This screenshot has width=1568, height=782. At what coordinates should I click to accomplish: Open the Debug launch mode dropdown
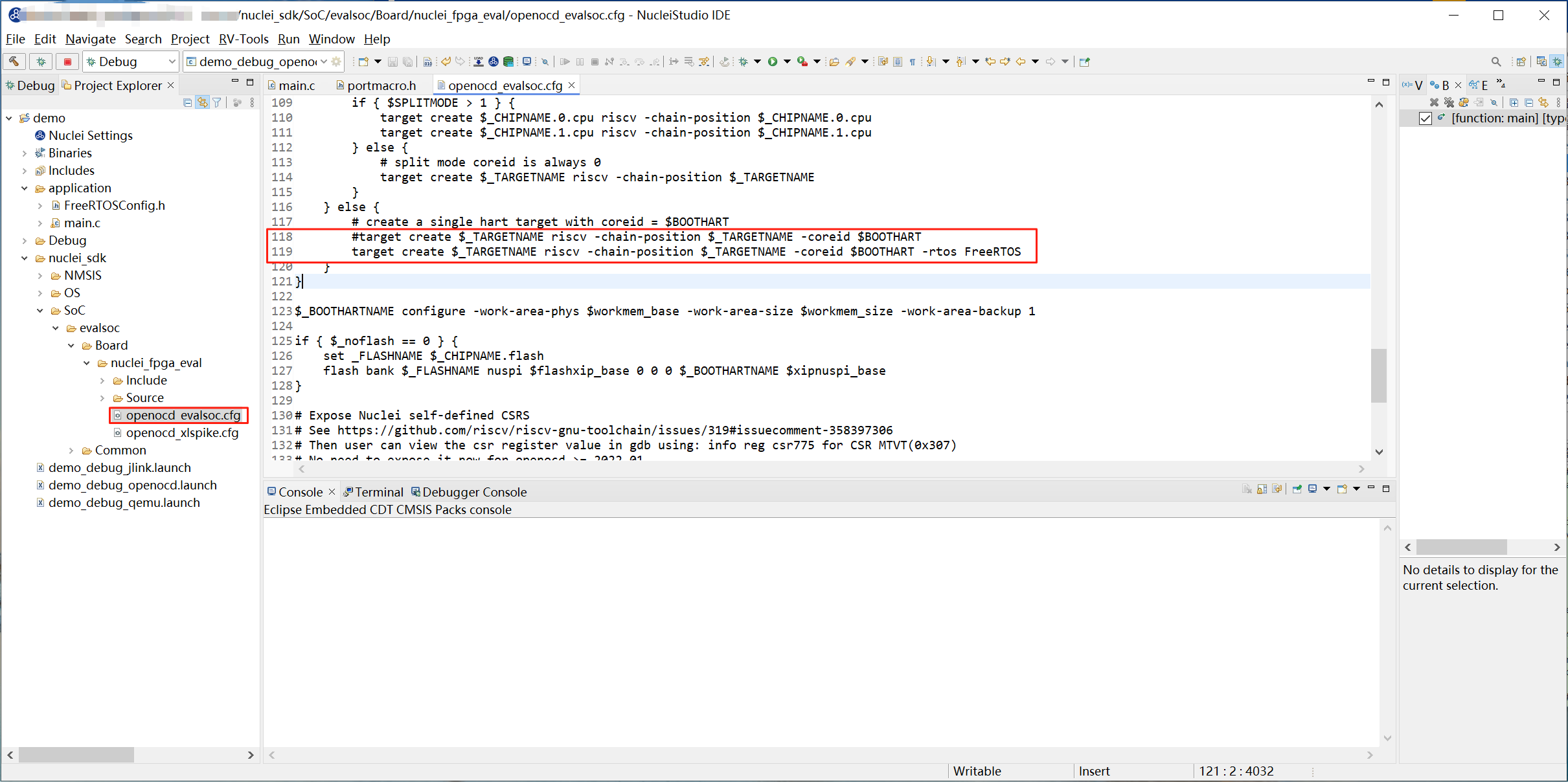point(172,61)
